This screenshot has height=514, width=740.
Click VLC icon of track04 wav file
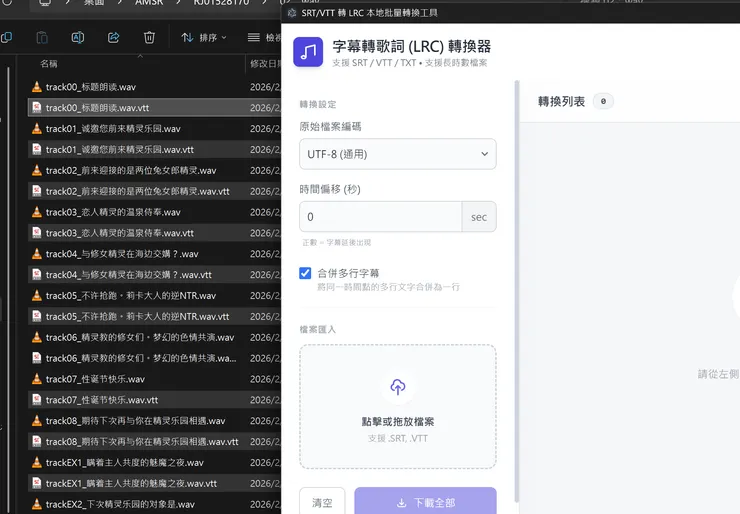[37, 254]
